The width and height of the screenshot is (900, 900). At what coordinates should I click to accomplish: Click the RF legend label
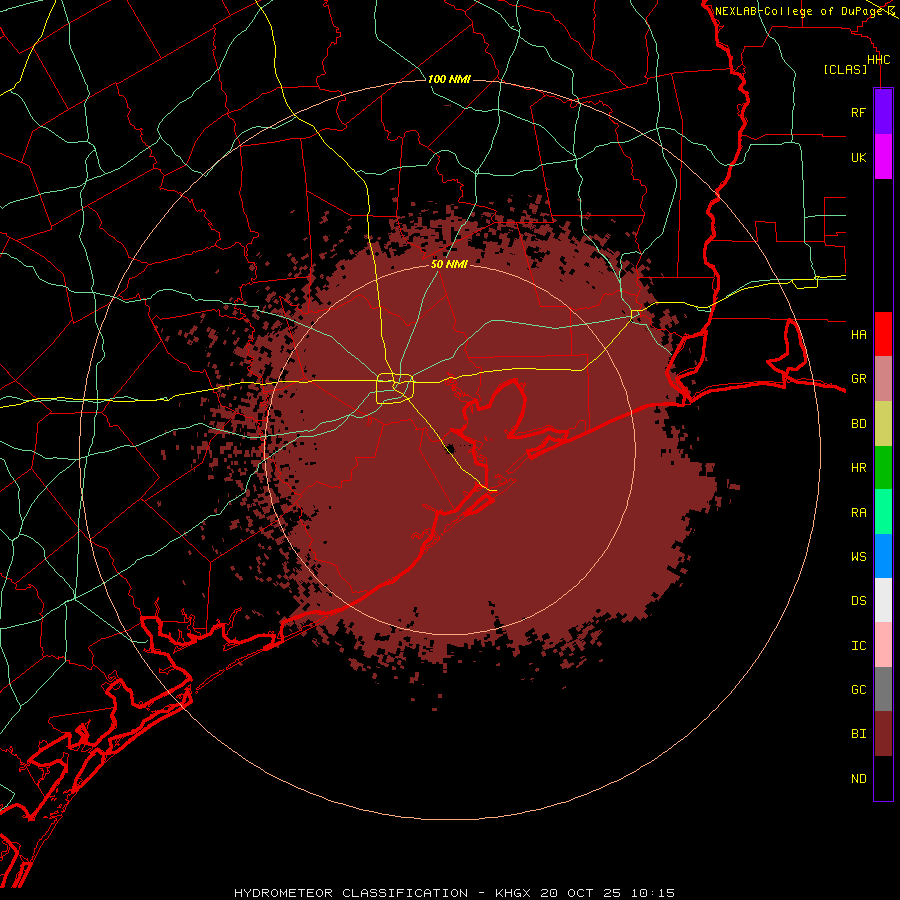(858, 112)
